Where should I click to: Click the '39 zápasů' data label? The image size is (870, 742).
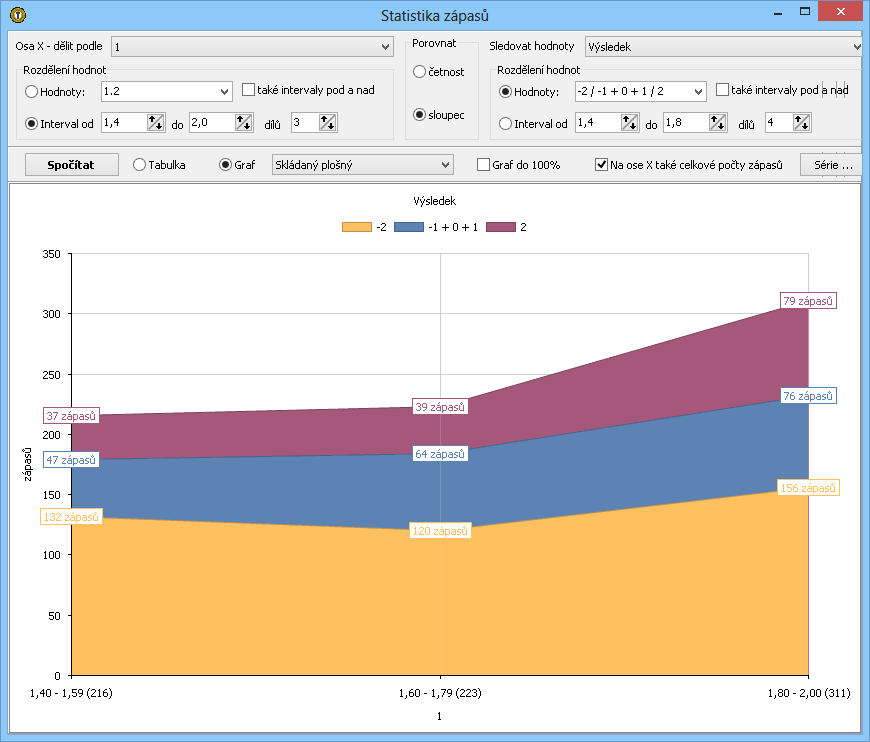(440, 407)
